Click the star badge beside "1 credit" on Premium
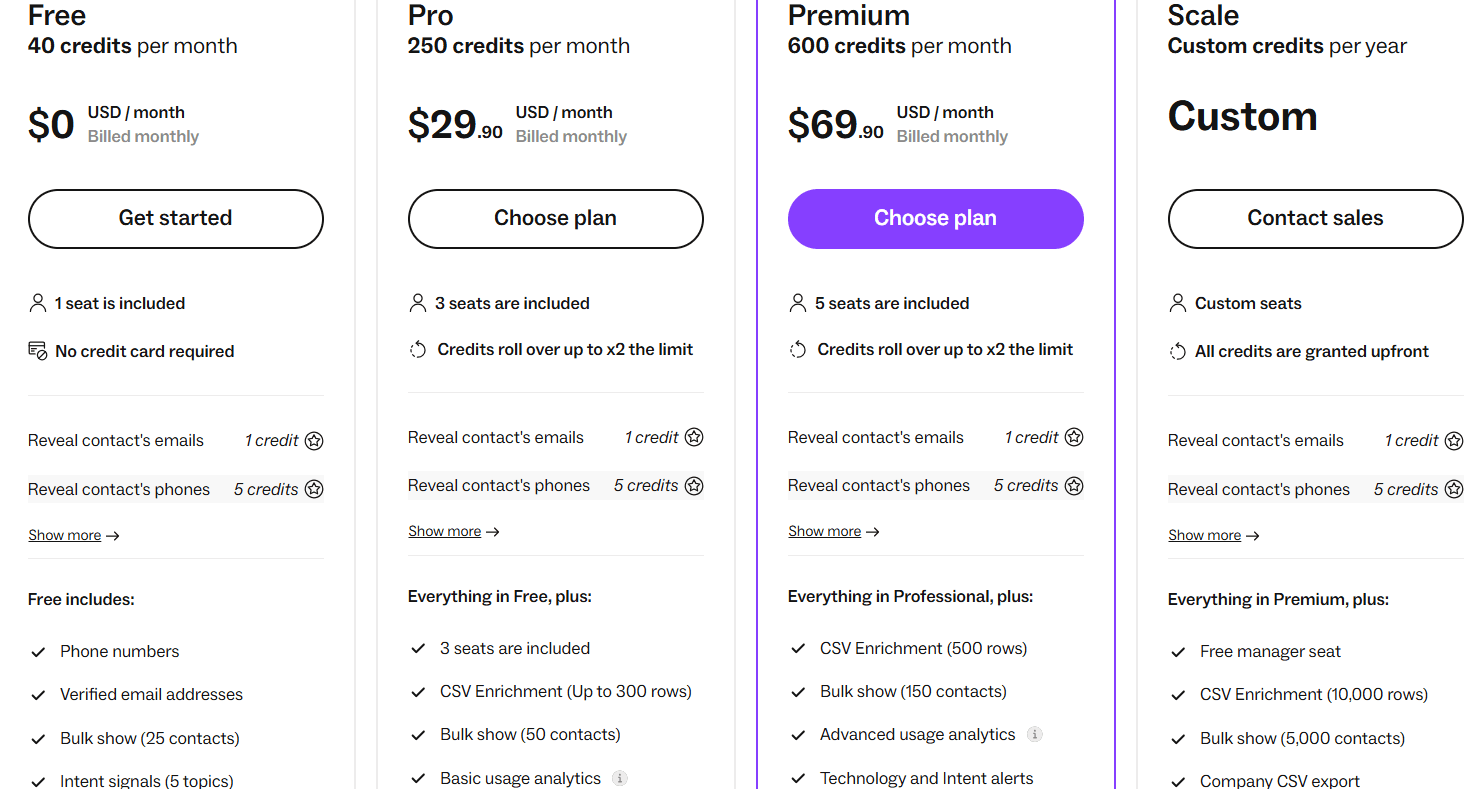 (1074, 437)
